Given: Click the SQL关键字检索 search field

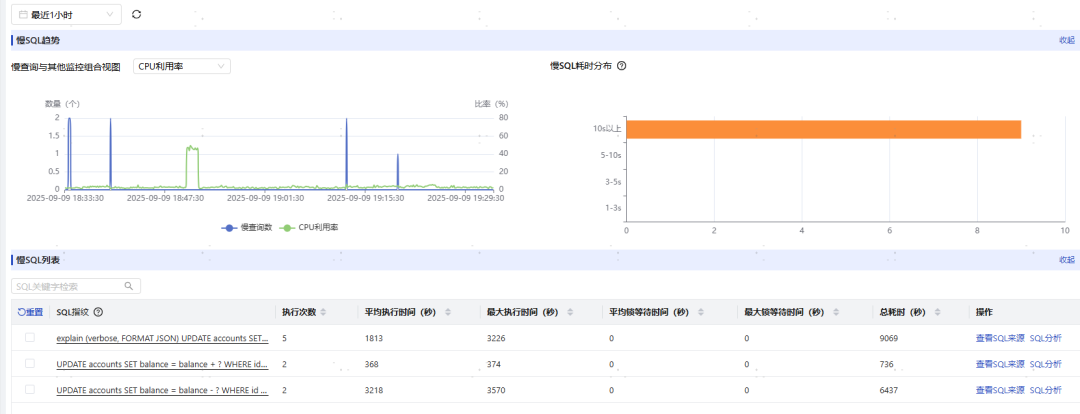Looking at the screenshot, I should [76, 286].
